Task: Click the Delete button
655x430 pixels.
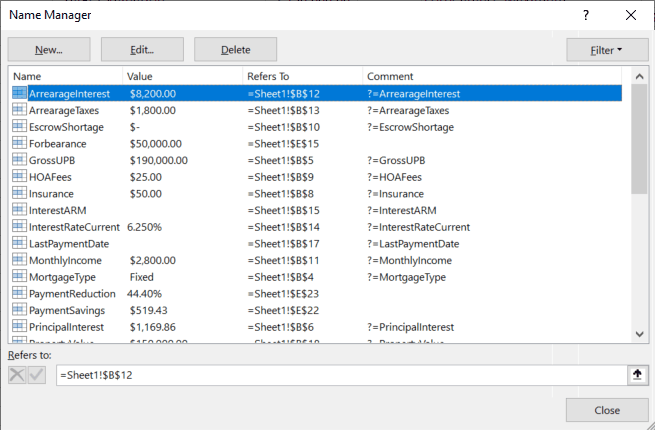Action: (x=236, y=50)
